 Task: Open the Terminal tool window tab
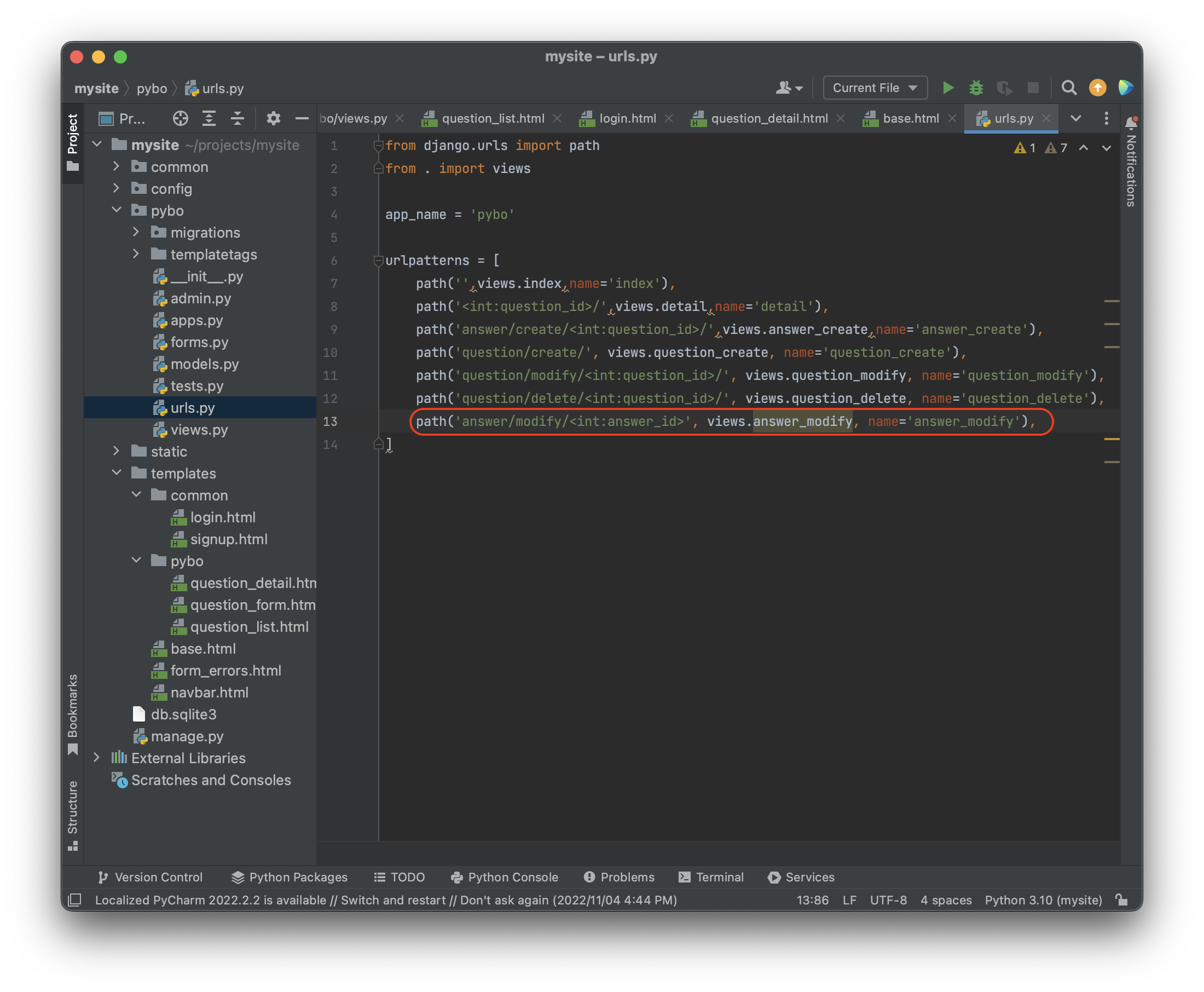pyautogui.click(x=710, y=877)
